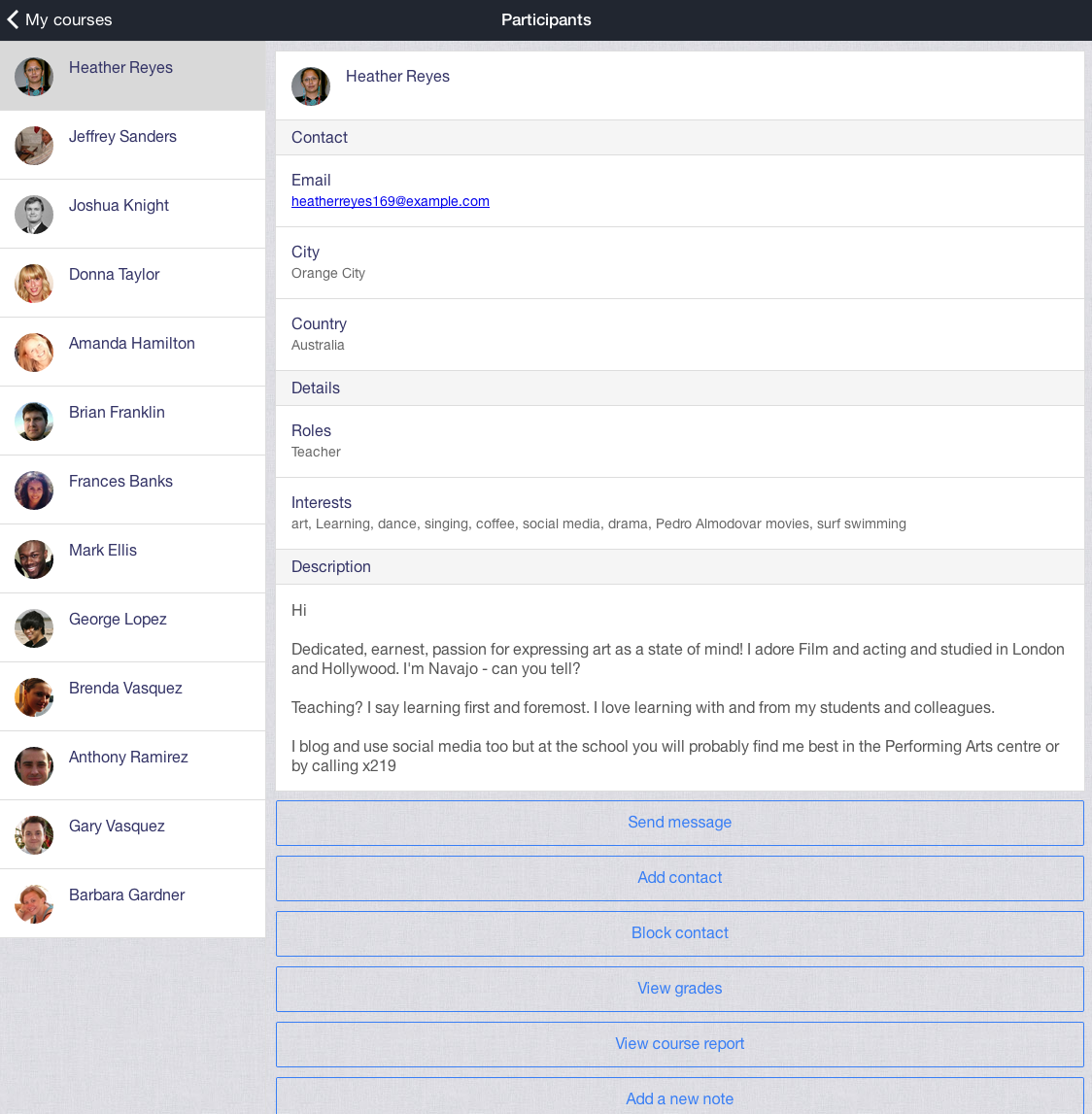1092x1114 pixels.
Task: Click the back chevron arrow icon
Action: click(x=13, y=19)
